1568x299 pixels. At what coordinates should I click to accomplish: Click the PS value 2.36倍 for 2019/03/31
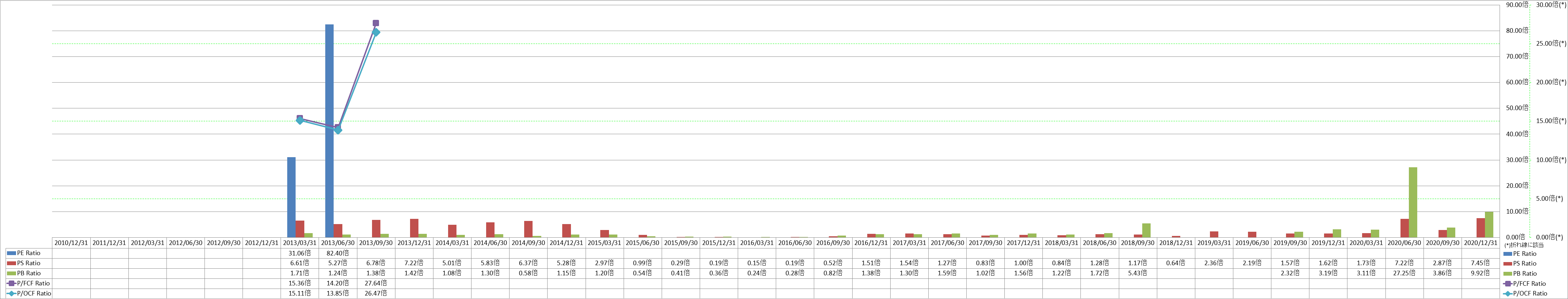1214,263
